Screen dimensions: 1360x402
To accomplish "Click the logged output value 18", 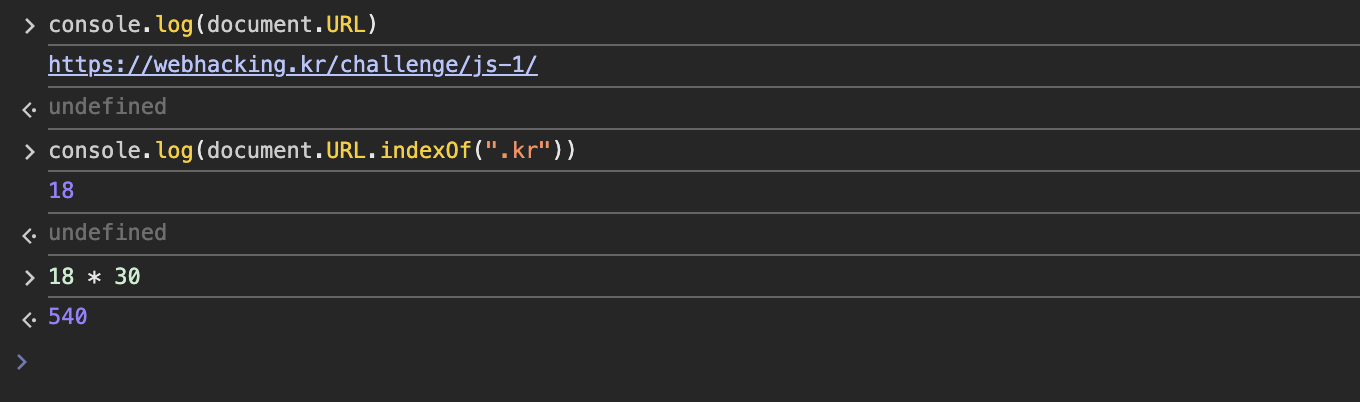I will pyautogui.click(x=61, y=190).
